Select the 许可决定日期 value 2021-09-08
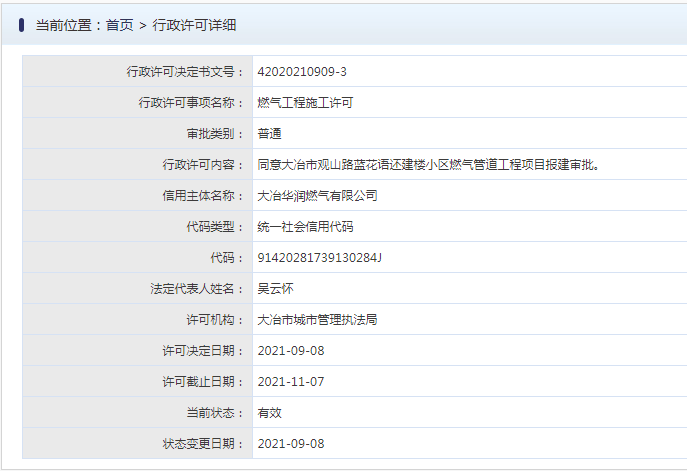Image resolution: width=687 pixels, height=471 pixels. coord(291,351)
